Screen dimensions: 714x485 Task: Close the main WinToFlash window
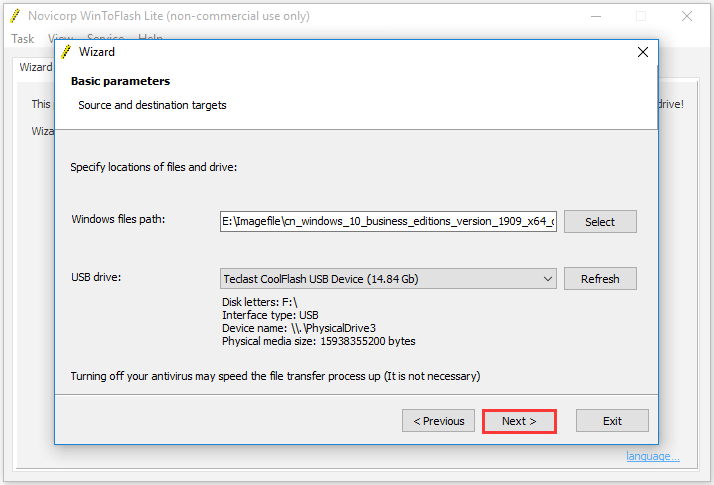pyautogui.click(x=687, y=16)
